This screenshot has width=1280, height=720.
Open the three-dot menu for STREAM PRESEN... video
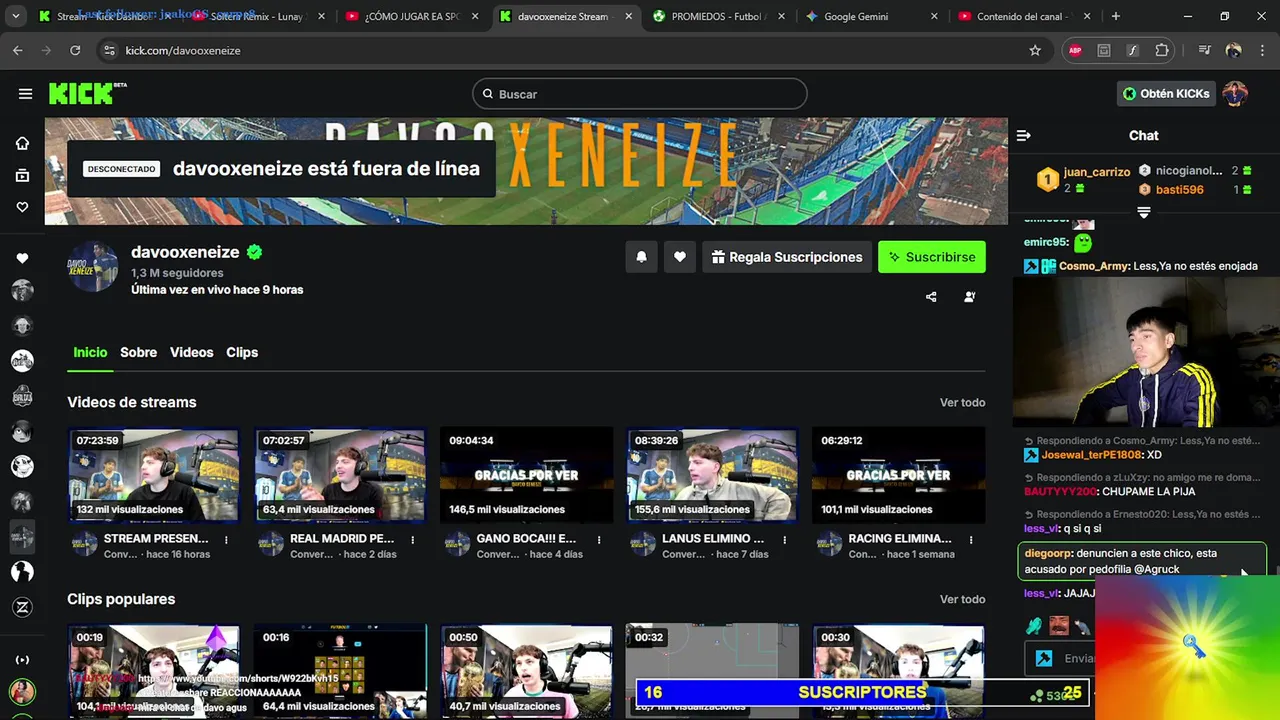click(226, 539)
